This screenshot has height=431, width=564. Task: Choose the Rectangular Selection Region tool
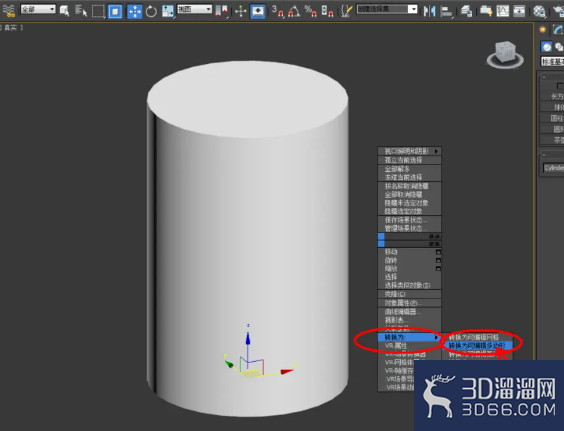coord(98,11)
